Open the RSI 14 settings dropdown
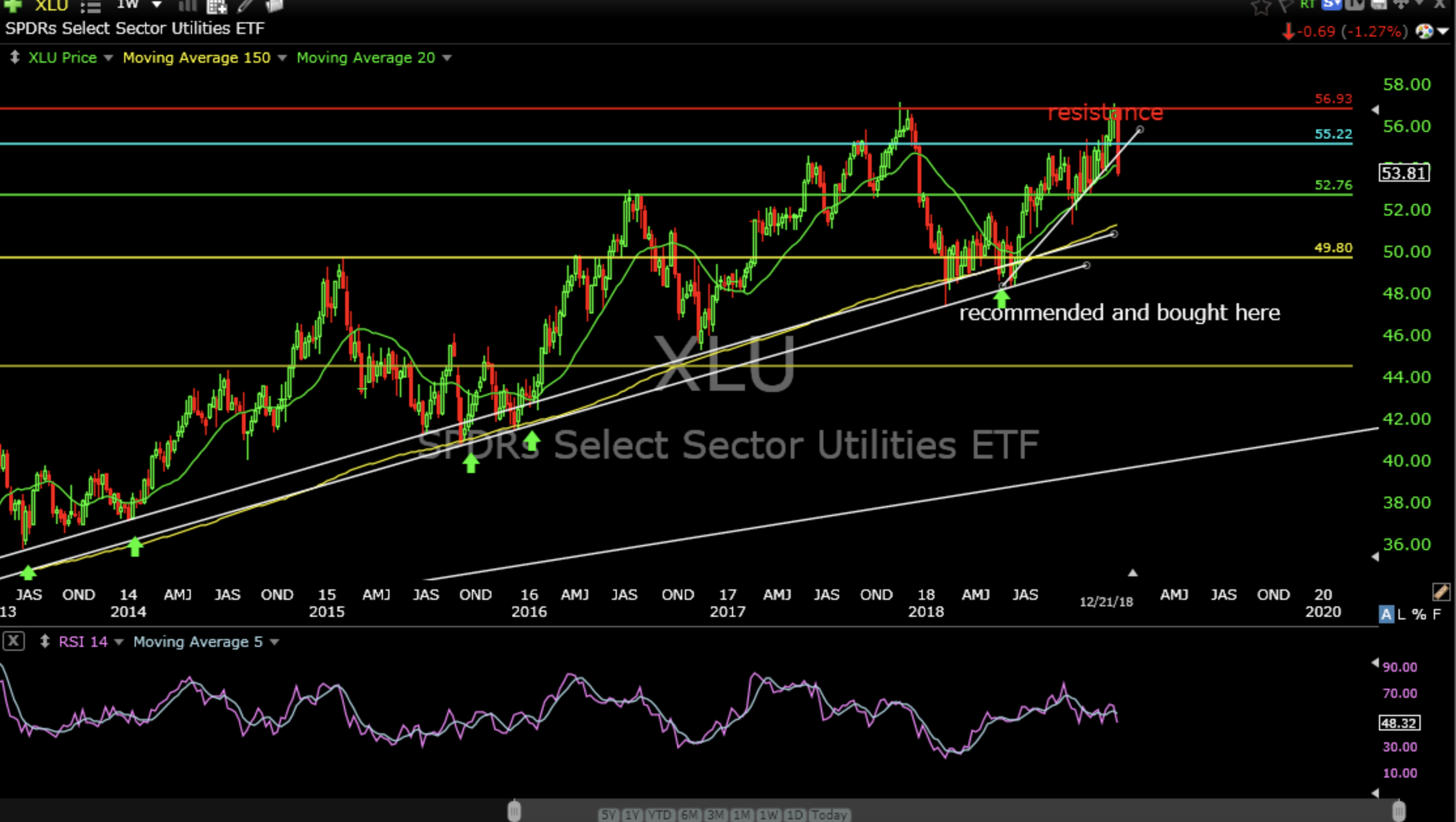The image size is (1456, 822). [119, 642]
